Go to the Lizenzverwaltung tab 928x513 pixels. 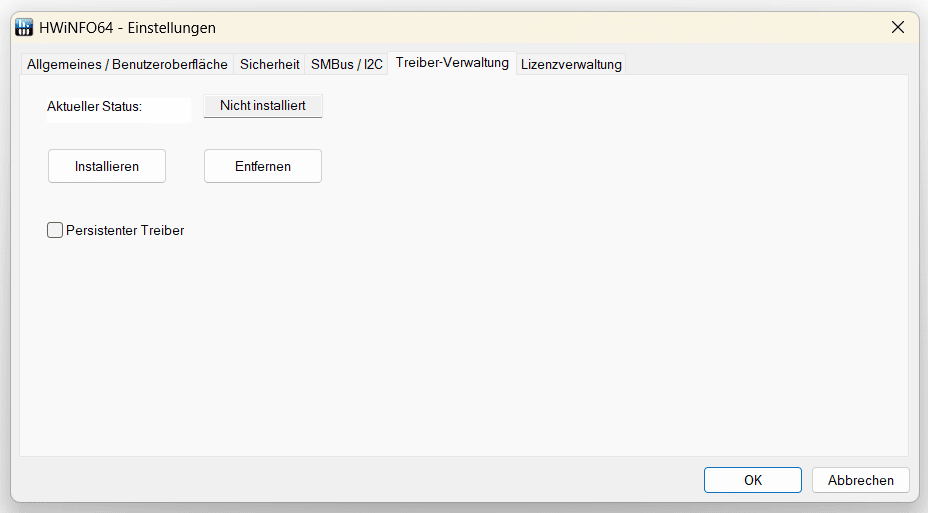pyautogui.click(x=571, y=64)
